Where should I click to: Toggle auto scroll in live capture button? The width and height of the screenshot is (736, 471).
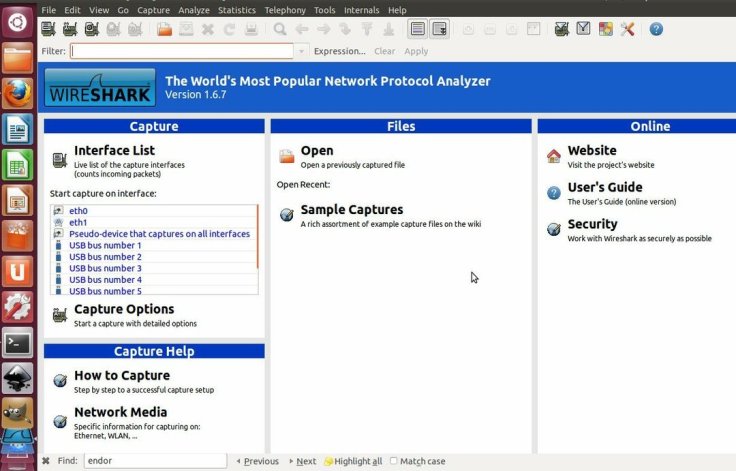tap(440, 29)
